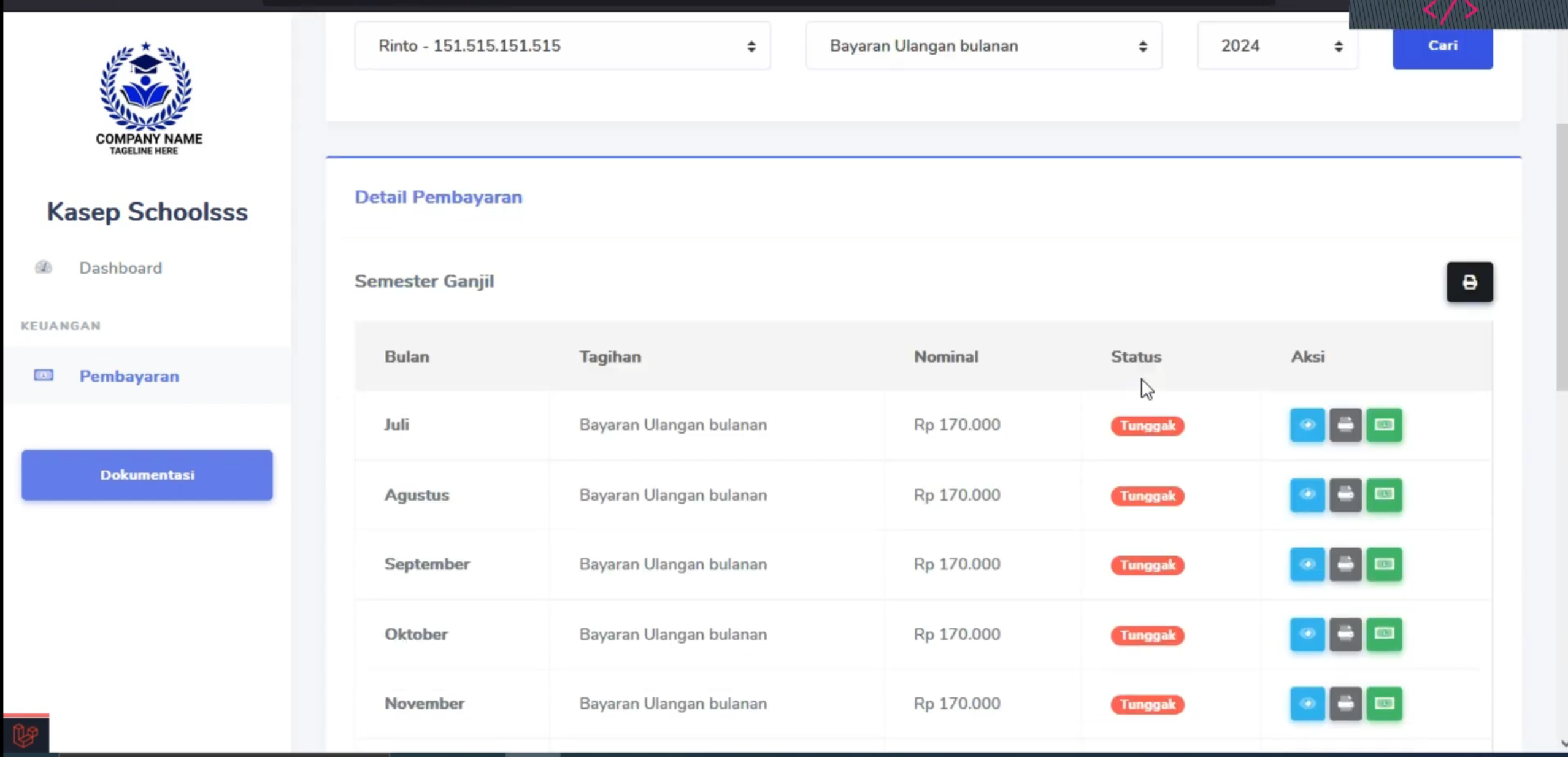View payment details for Agustus
The width and height of the screenshot is (1568, 757).
1307,494
